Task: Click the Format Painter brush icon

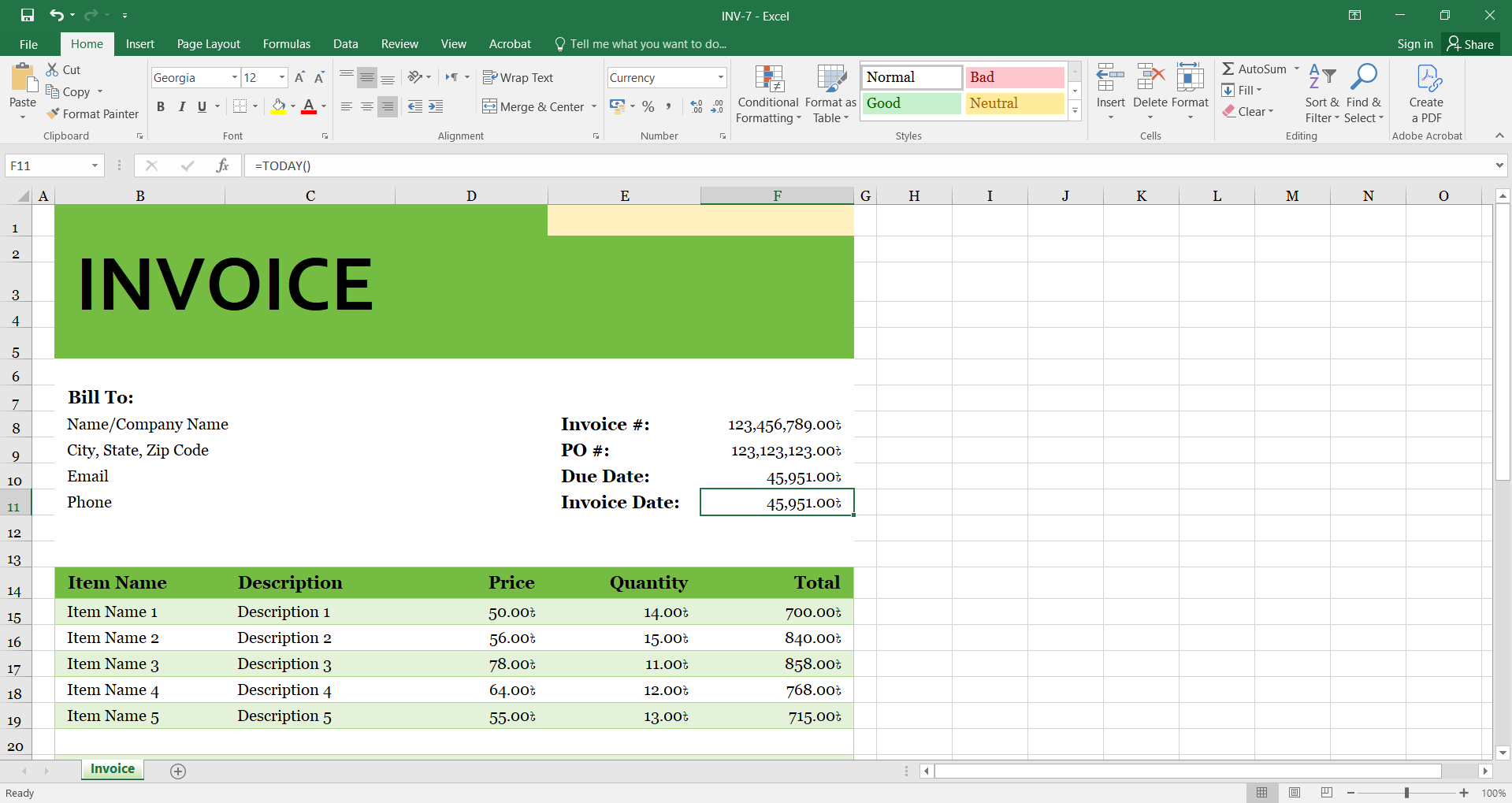Action: 53,113
